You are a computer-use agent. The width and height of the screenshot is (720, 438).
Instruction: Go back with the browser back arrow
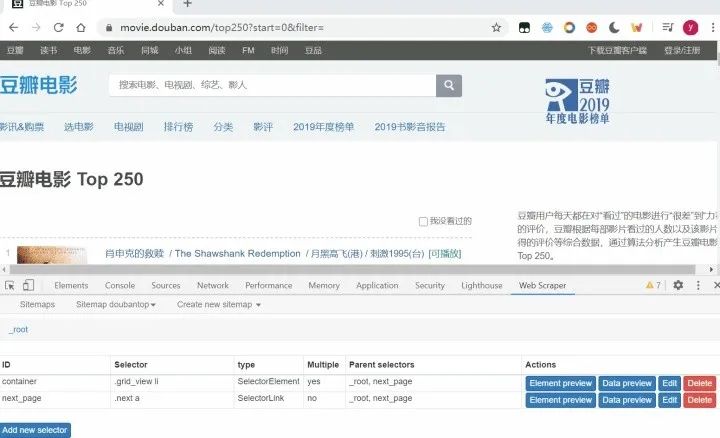pyautogui.click(x=13, y=28)
